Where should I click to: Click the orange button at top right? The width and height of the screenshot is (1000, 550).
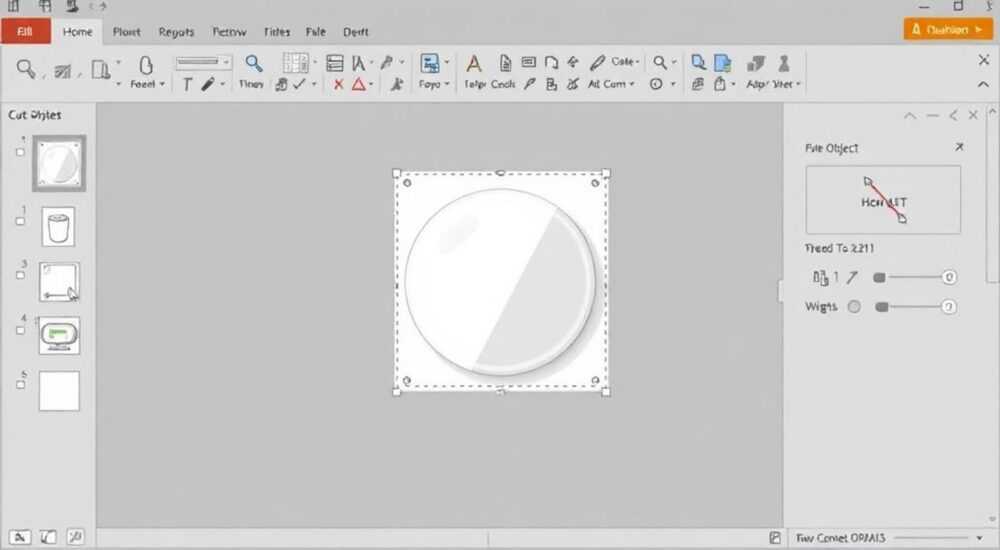pos(947,29)
